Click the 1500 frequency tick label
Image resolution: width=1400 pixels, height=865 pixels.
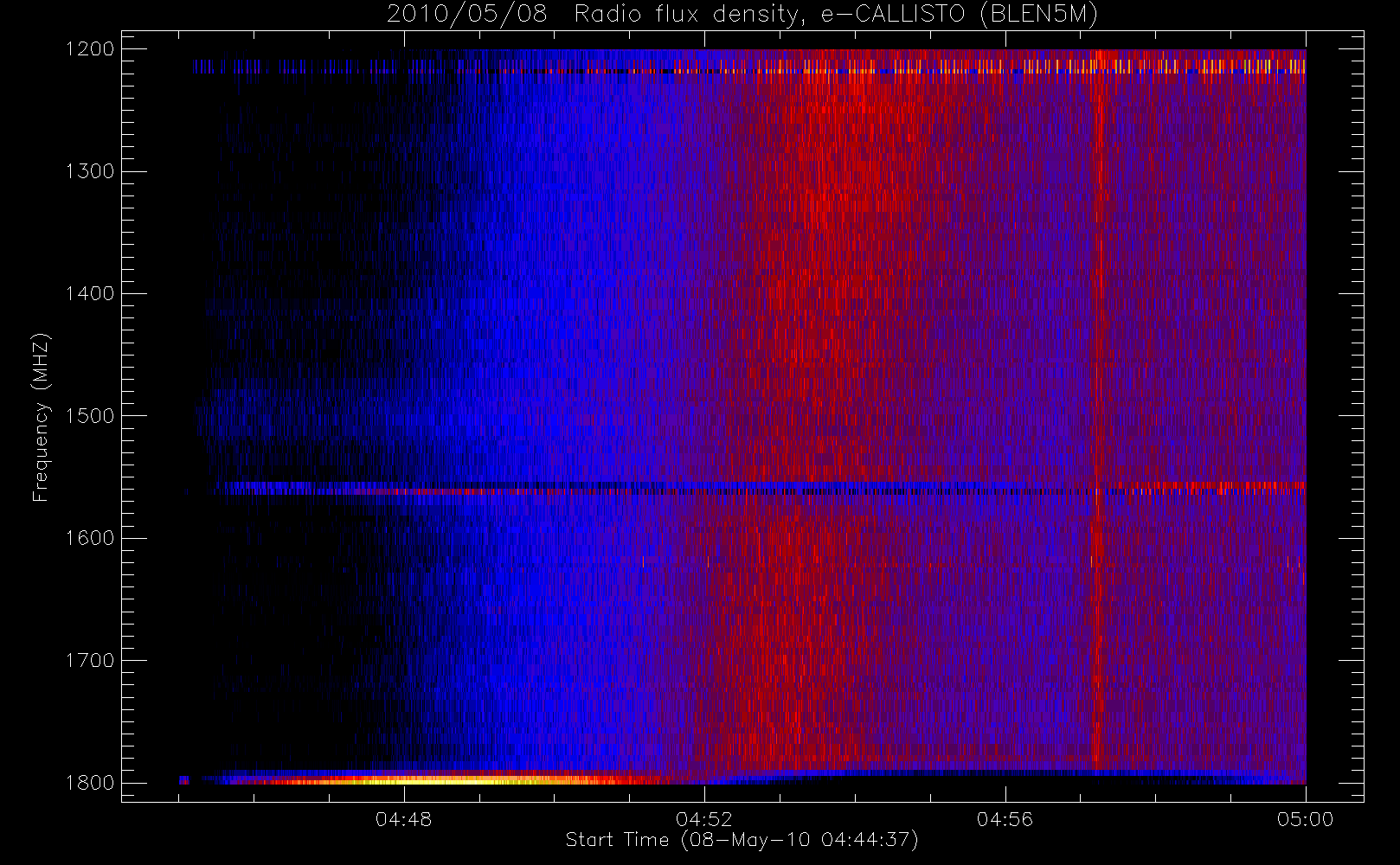coord(90,416)
